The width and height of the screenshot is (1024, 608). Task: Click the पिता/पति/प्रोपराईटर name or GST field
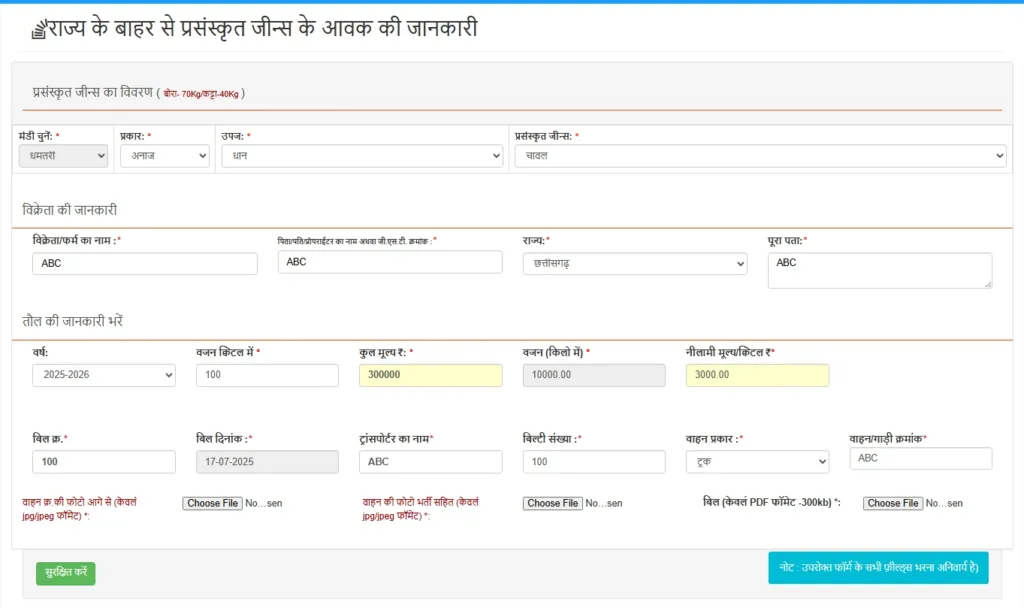click(390, 262)
